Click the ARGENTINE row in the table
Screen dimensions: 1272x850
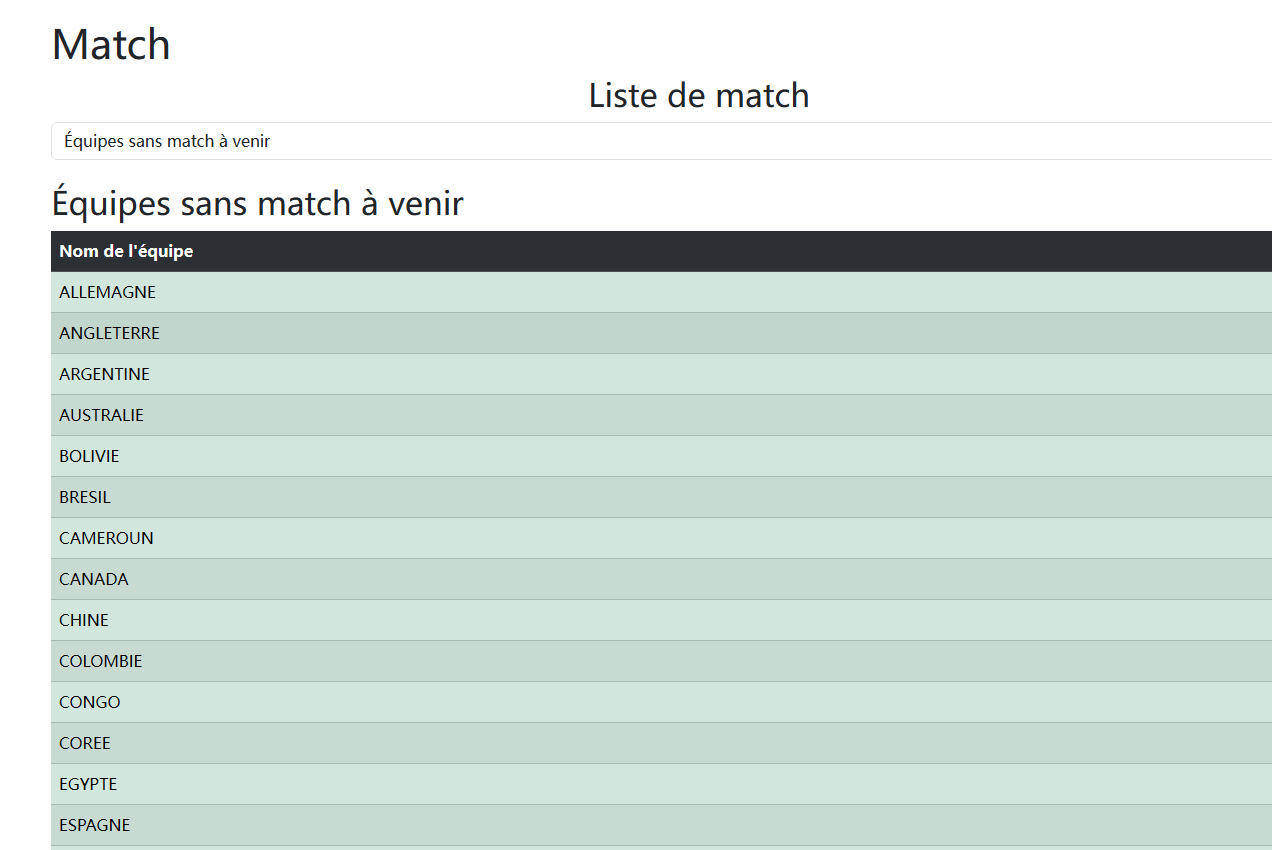click(105, 374)
